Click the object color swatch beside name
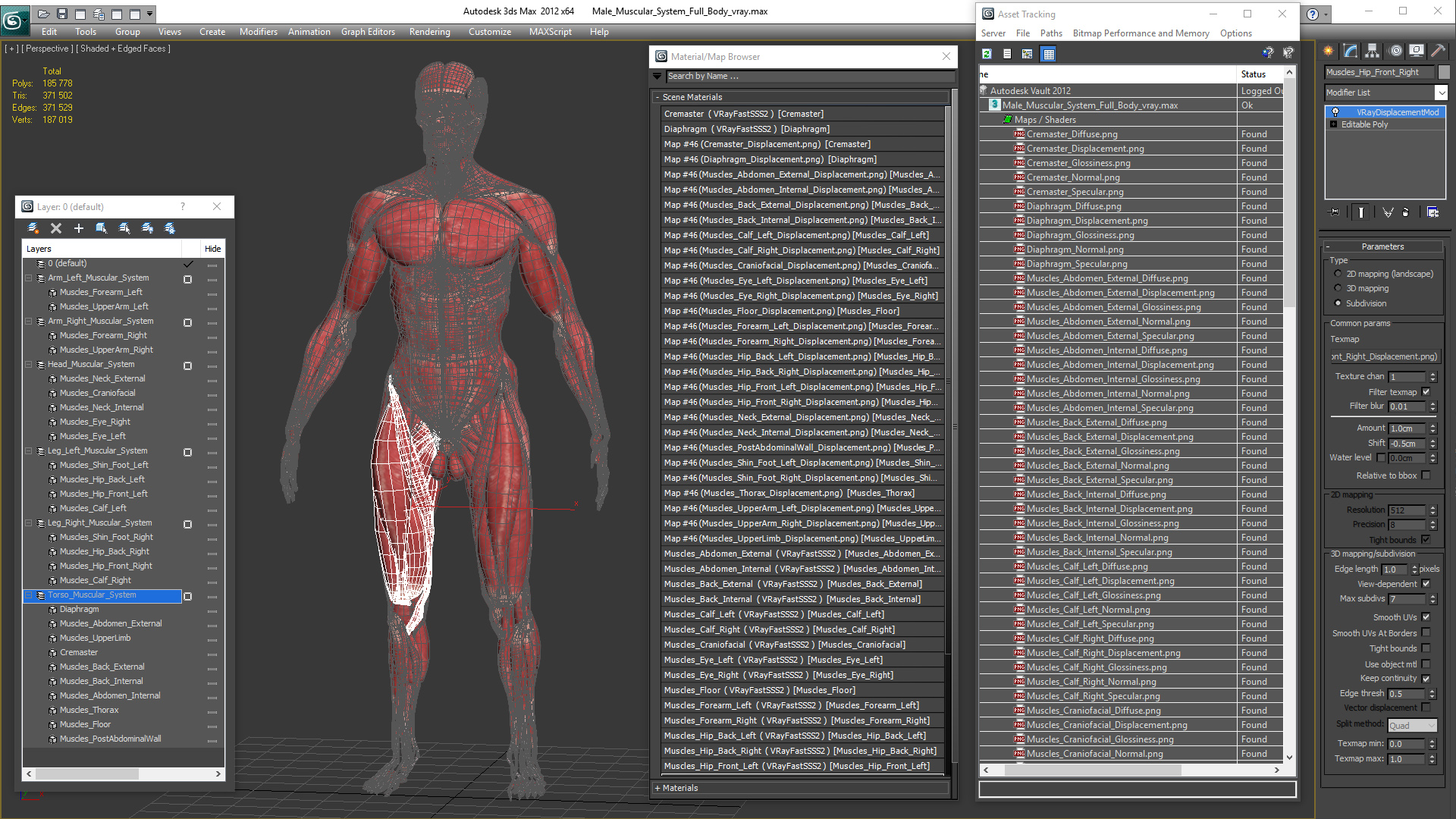Image resolution: width=1456 pixels, height=819 pixels. tap(1444, 72)
